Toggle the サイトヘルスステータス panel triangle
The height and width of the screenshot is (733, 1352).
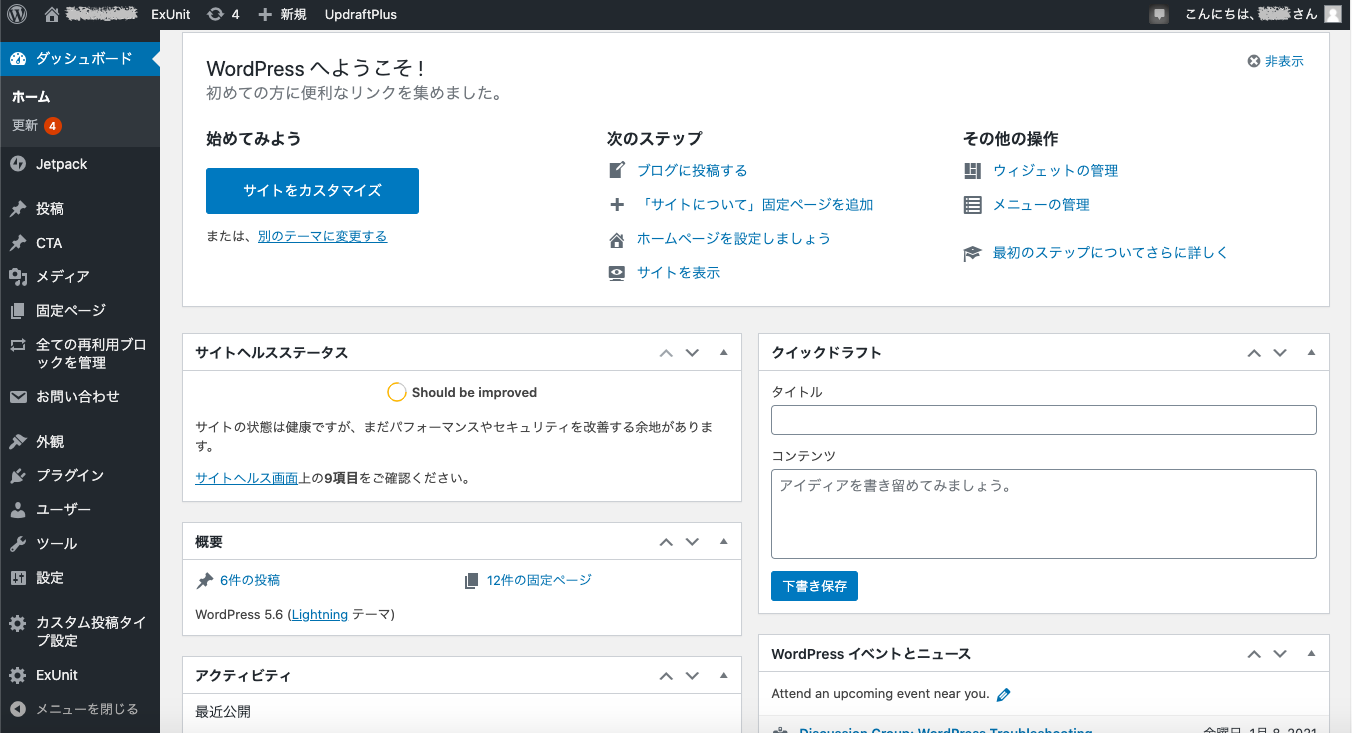click(724, 352)
